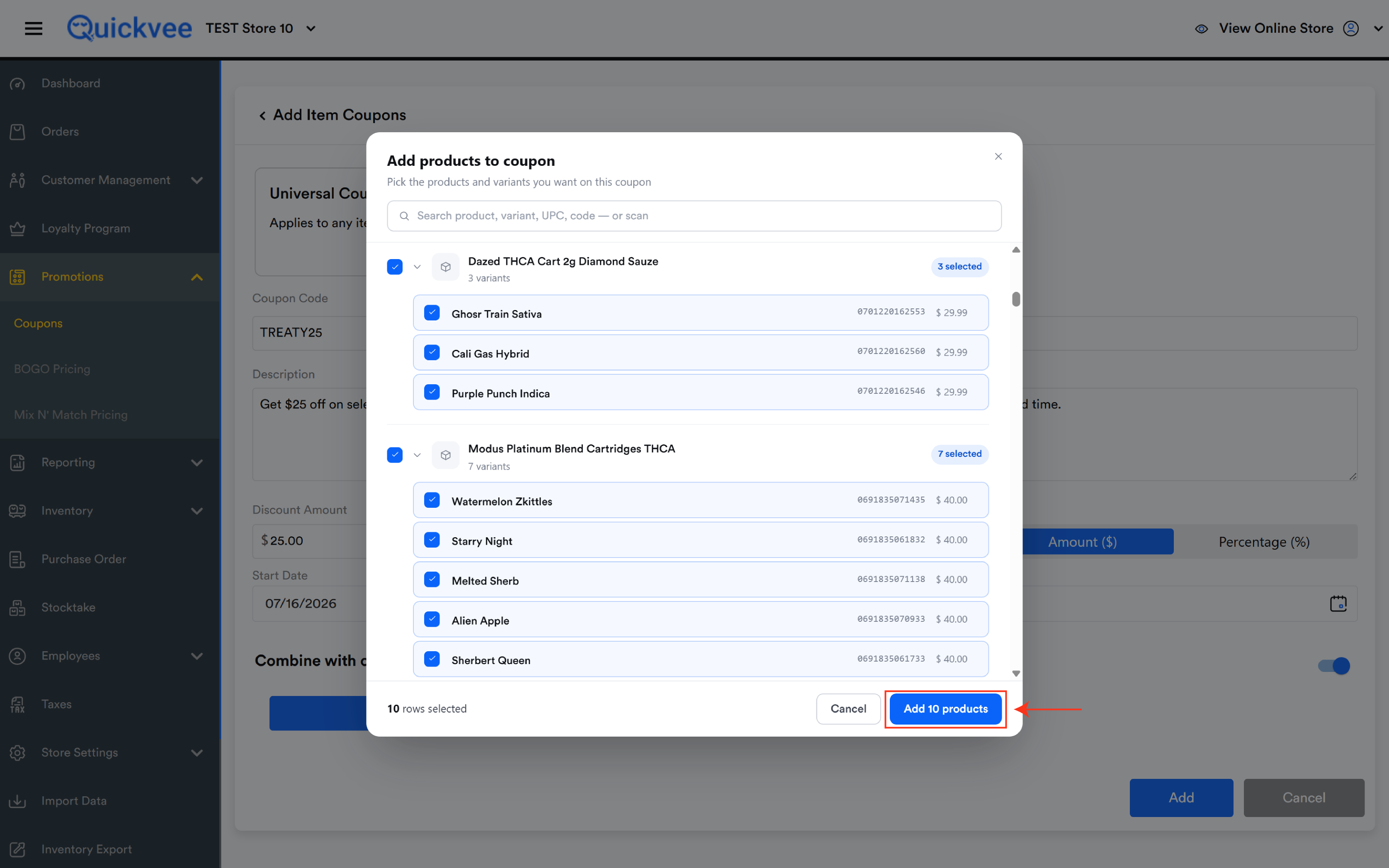Uncheck the Purple Punch Indica variant
The width and height of the screenshot is (1389, 868).
[x=432, y=392]
